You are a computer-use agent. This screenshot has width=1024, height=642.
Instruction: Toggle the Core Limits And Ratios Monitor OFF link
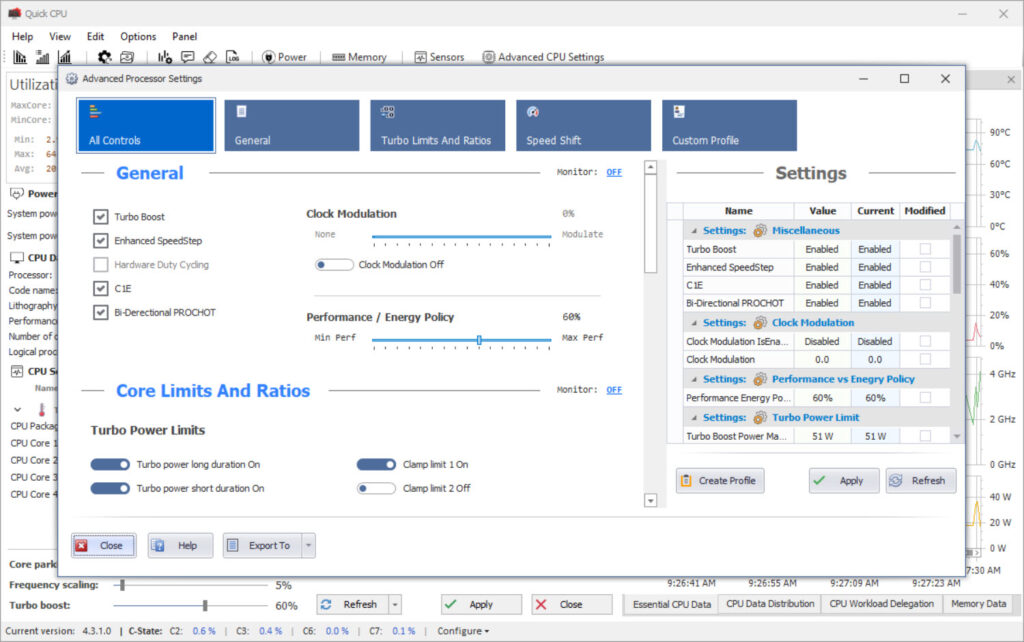click(x=614, y=390)
